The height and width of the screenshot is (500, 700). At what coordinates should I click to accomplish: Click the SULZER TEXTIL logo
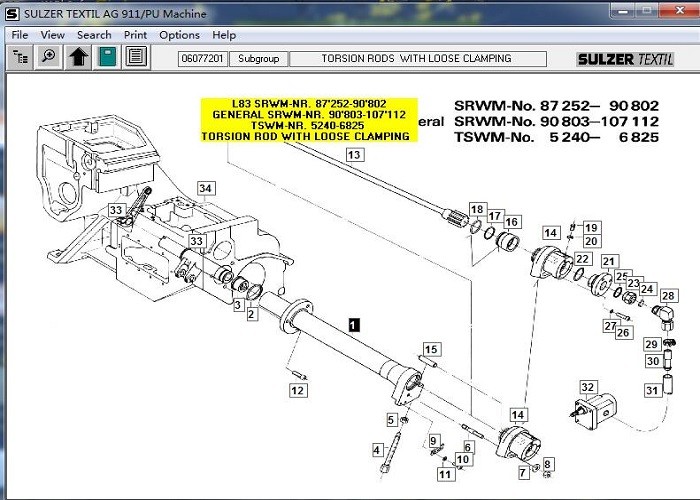[625, 59]
